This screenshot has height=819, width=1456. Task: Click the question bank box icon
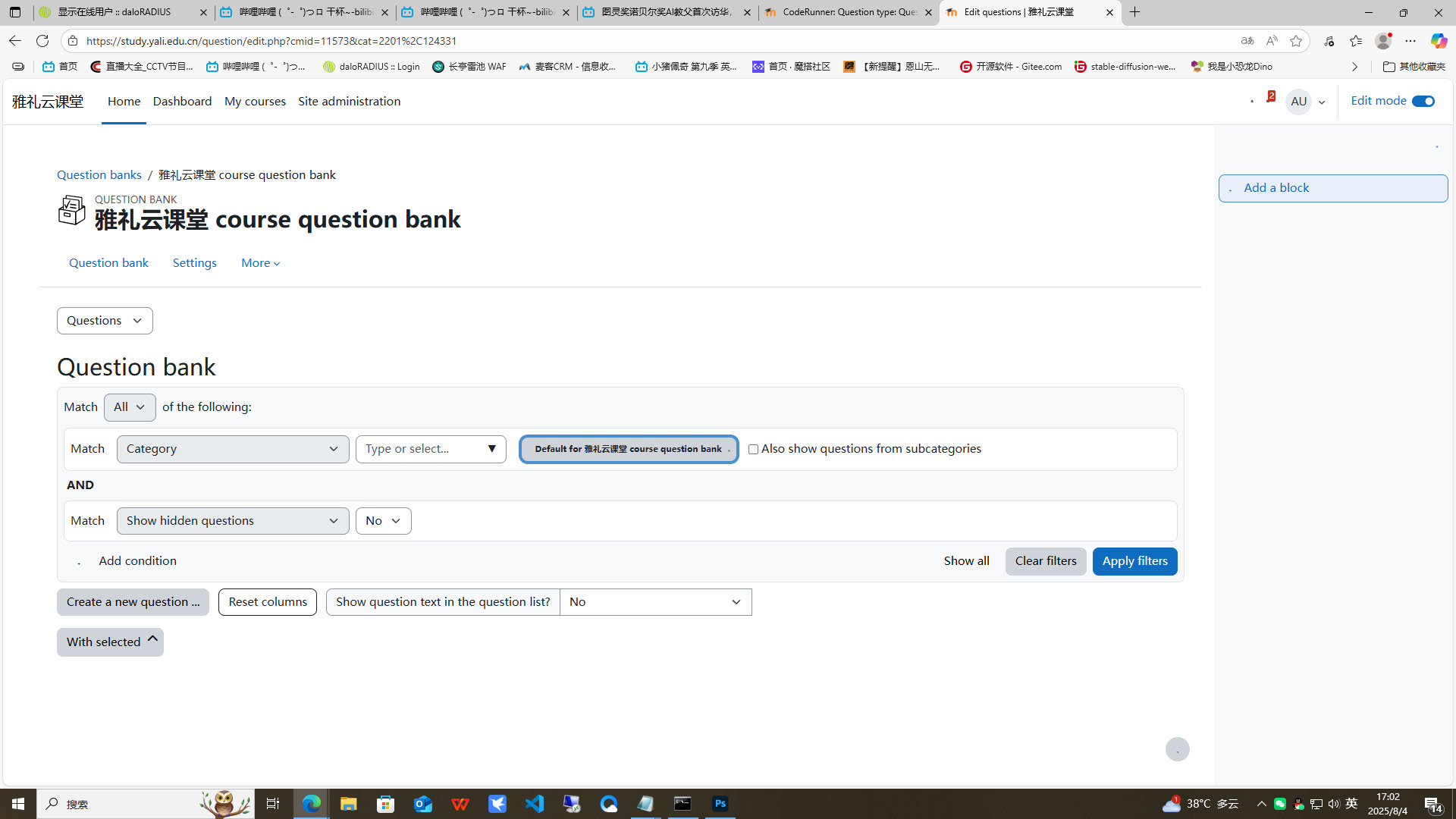coord(72,210)
